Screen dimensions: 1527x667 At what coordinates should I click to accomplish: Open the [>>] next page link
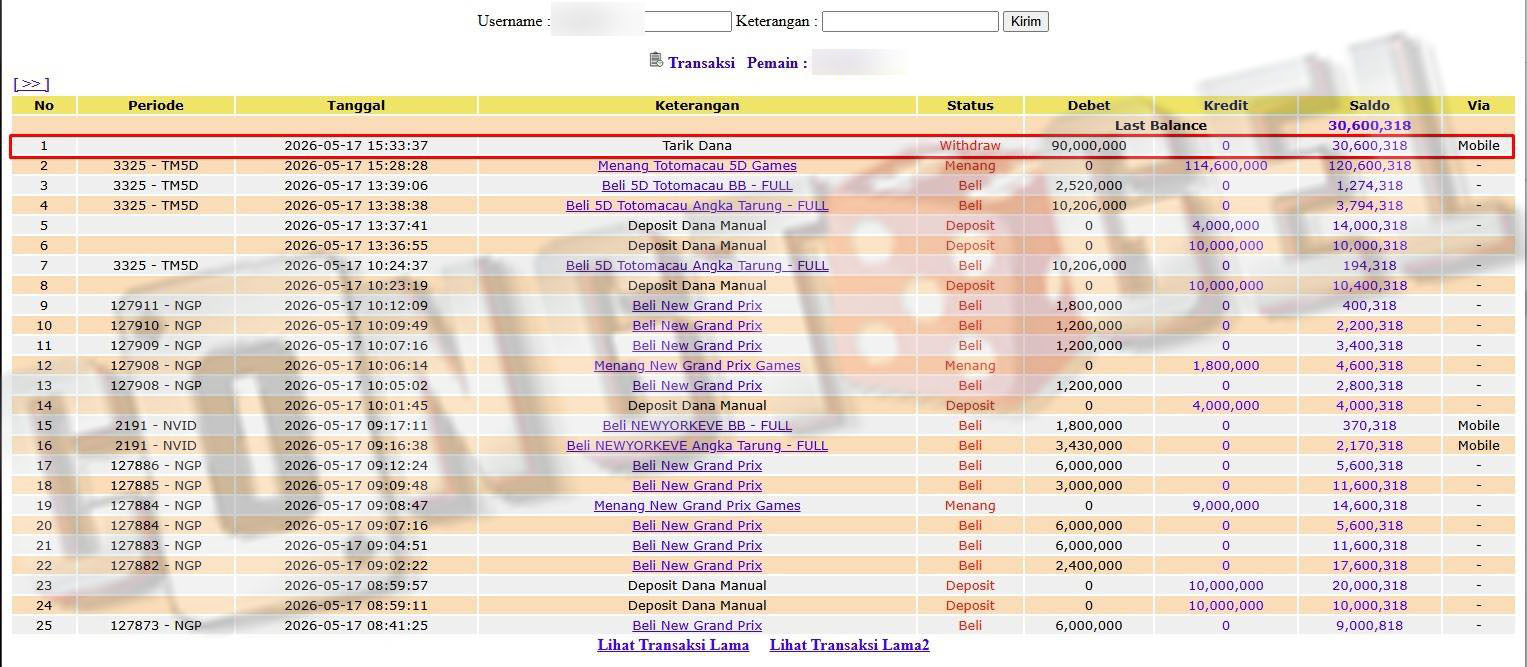(x=31, y=84)
